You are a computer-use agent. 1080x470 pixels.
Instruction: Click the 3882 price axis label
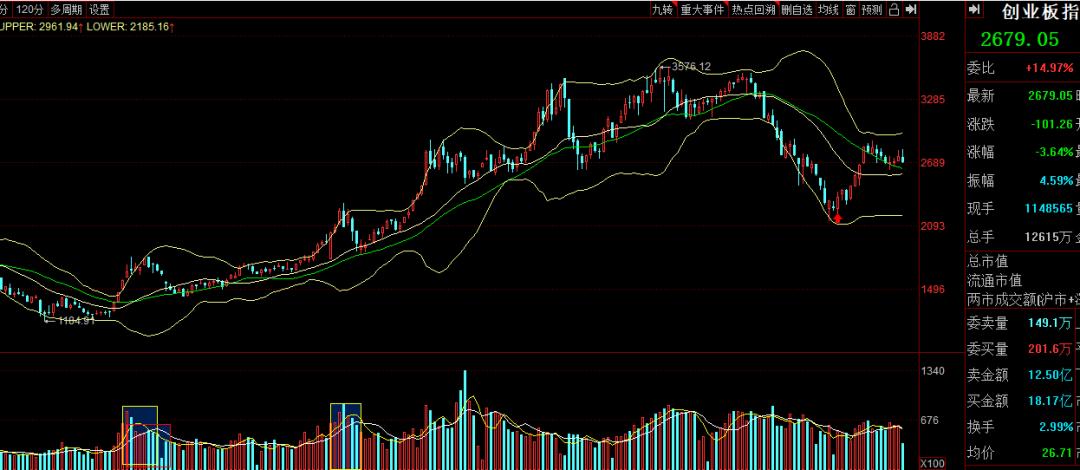pos(933,36)
